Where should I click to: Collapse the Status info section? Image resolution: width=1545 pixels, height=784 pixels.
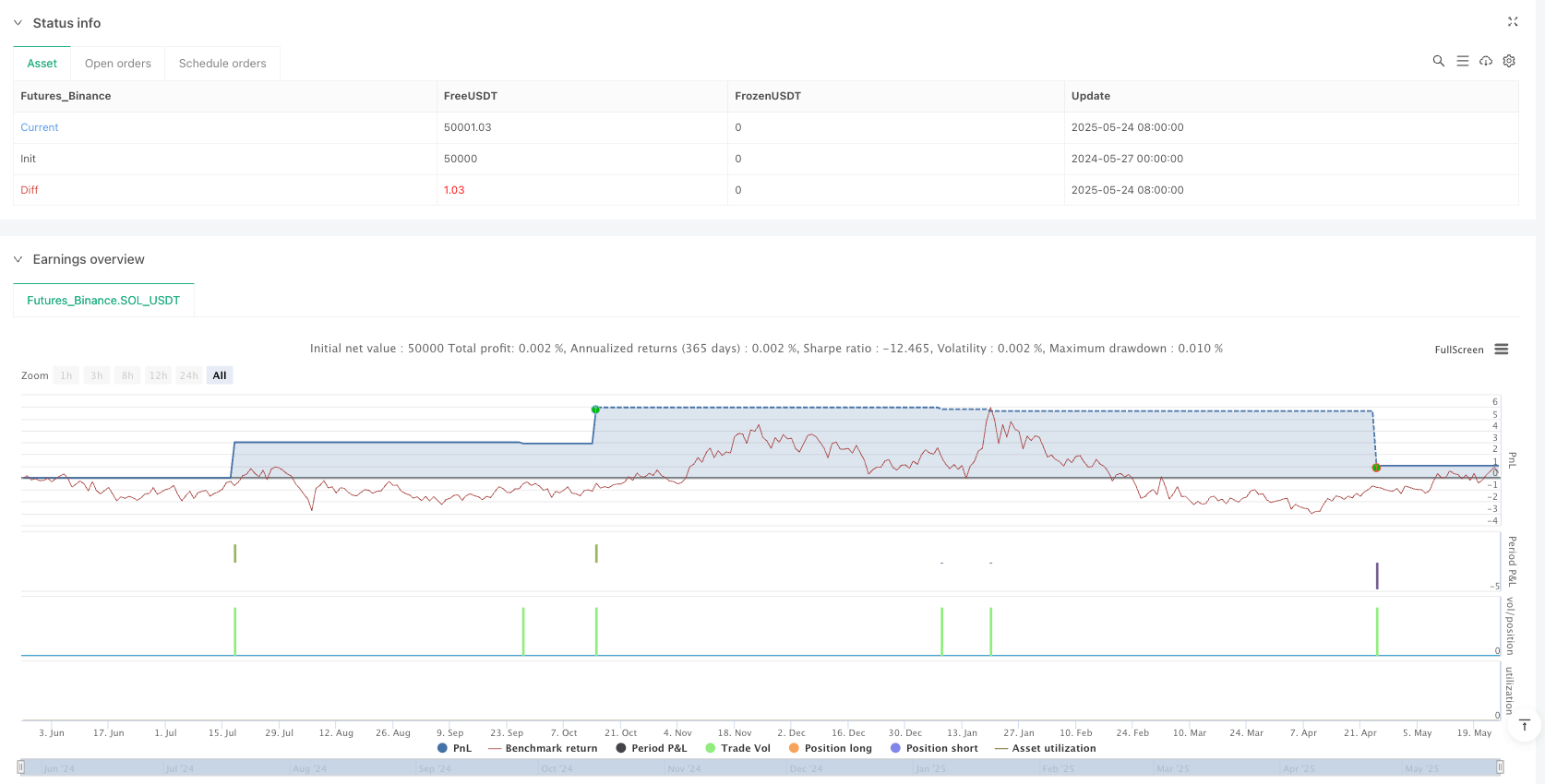[18, 23]
